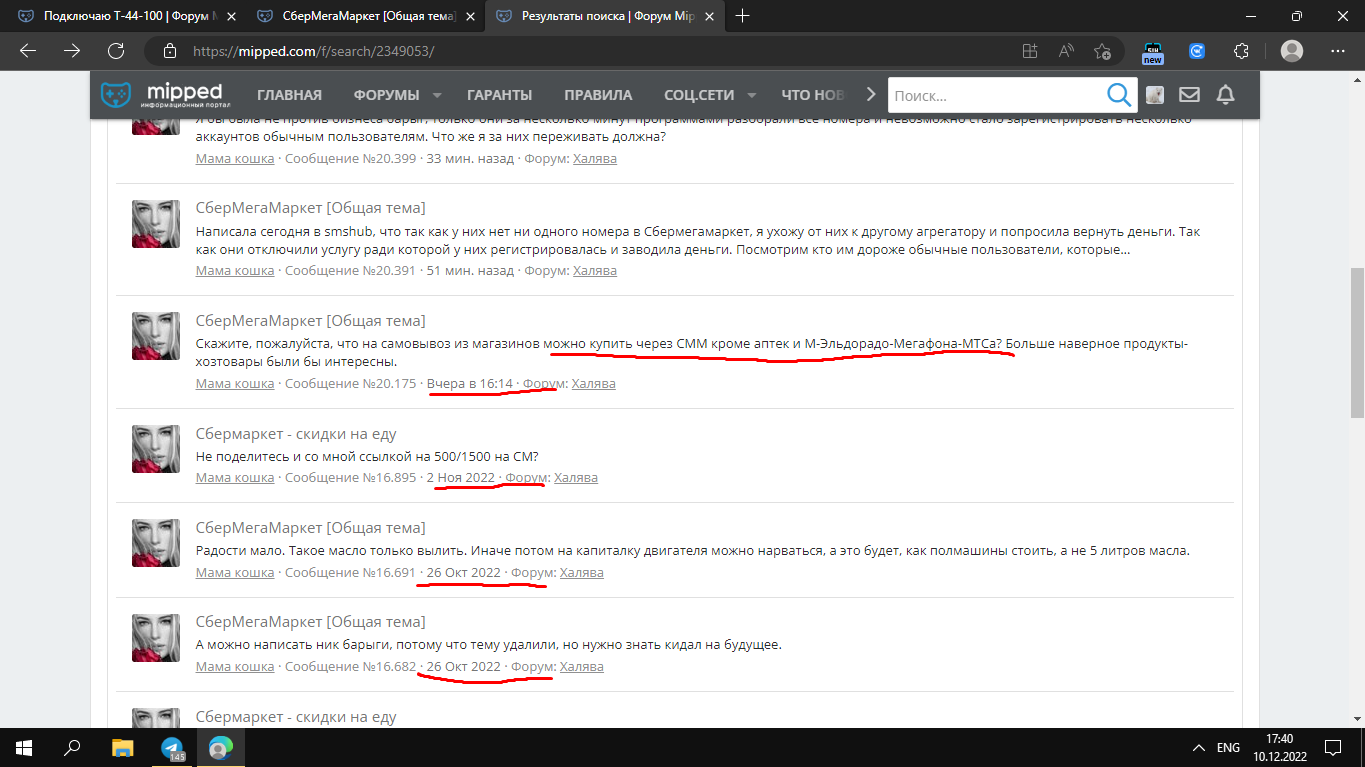
Task: Open the extension with the 'new' badge
Action: (x=1153, y=52)
